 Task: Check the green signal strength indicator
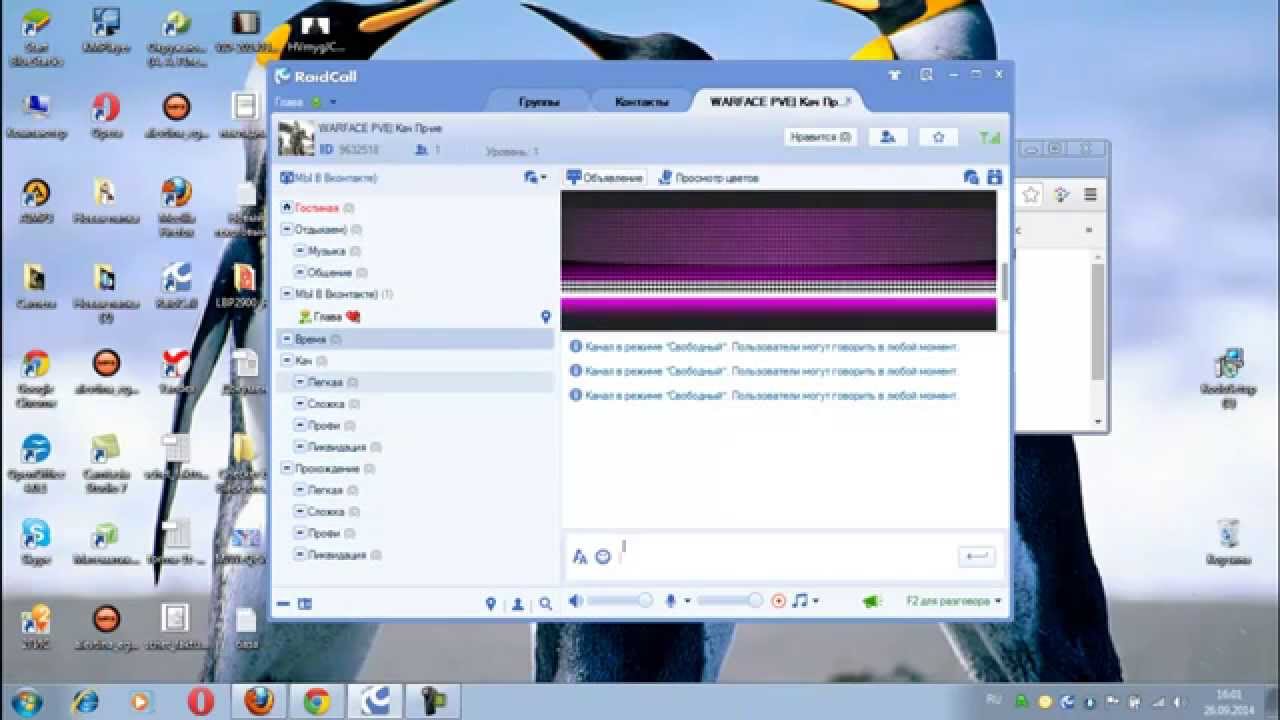[990, 138]
